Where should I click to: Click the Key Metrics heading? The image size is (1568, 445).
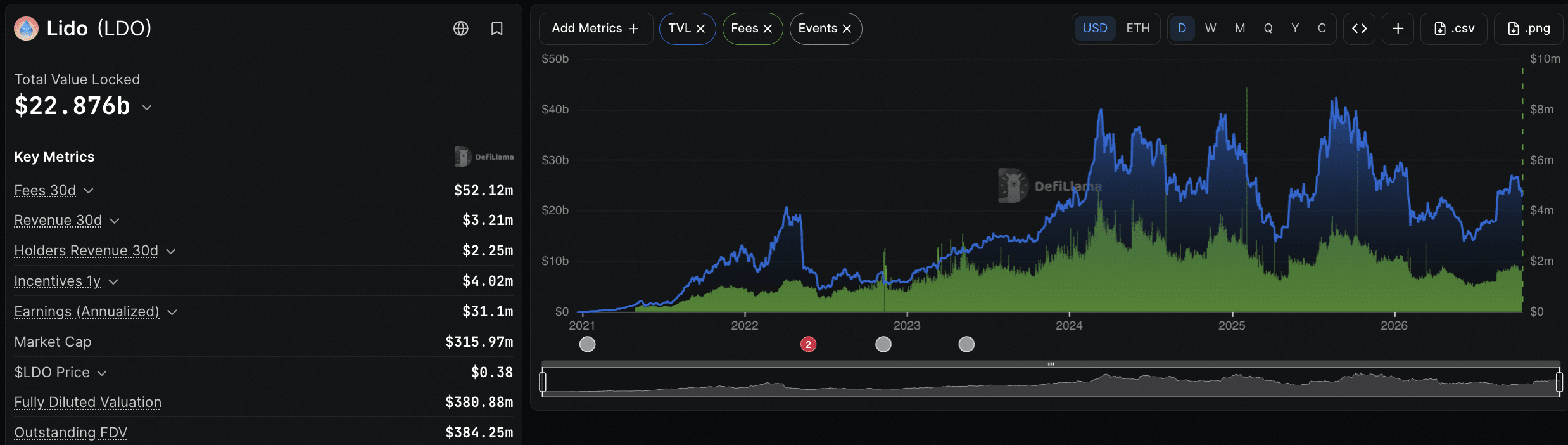(54, 157)
